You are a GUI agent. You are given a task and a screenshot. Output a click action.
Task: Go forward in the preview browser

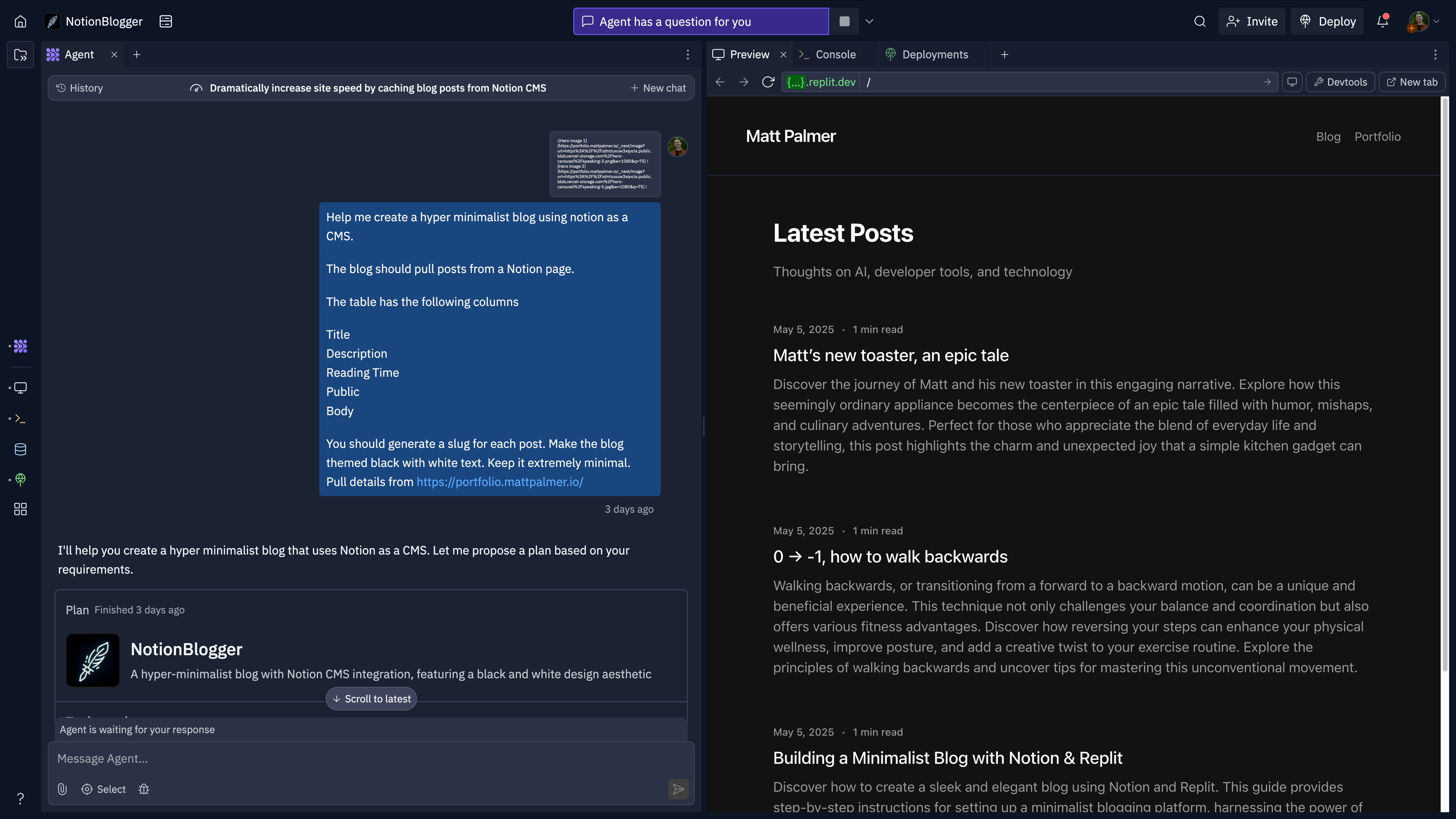[x=744, y=82]
